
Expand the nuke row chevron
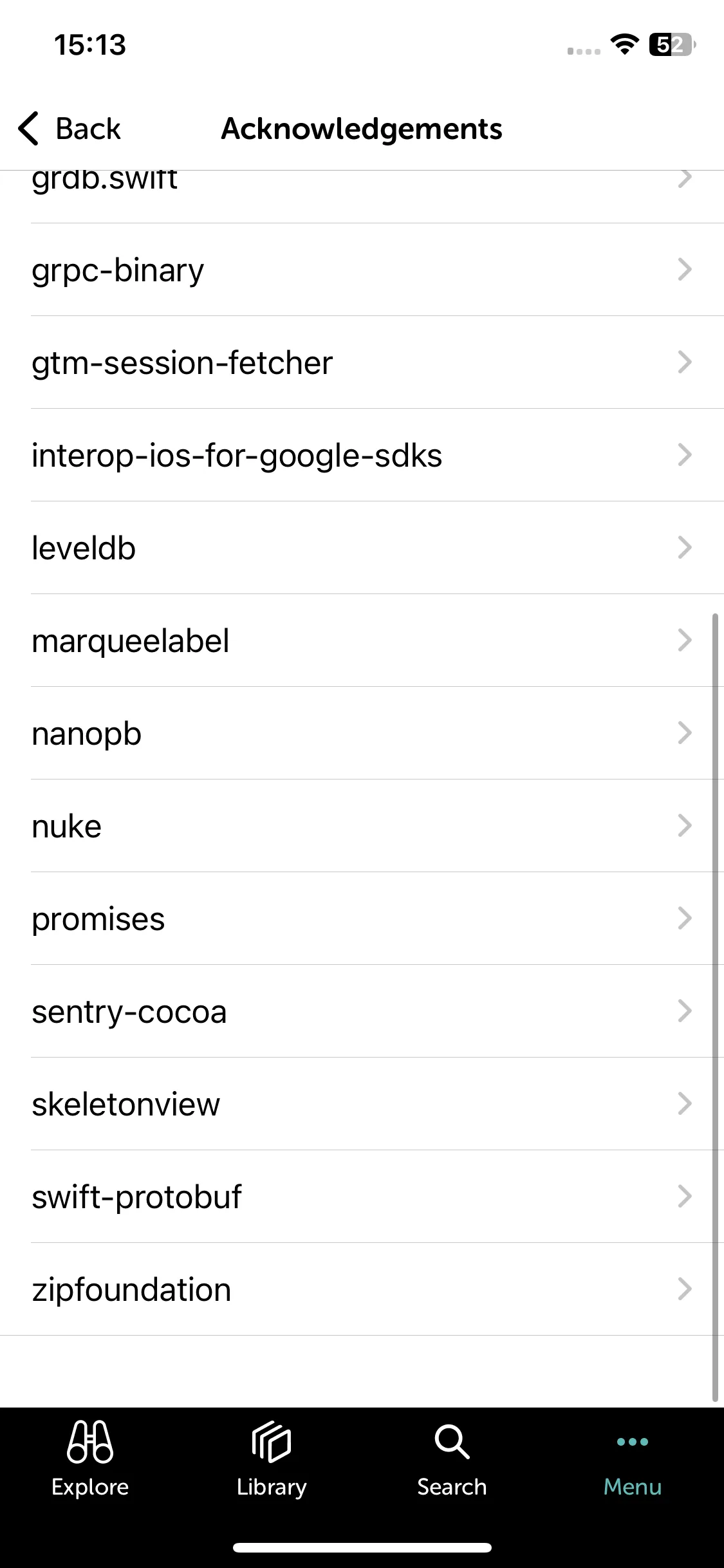coord(685,826)
